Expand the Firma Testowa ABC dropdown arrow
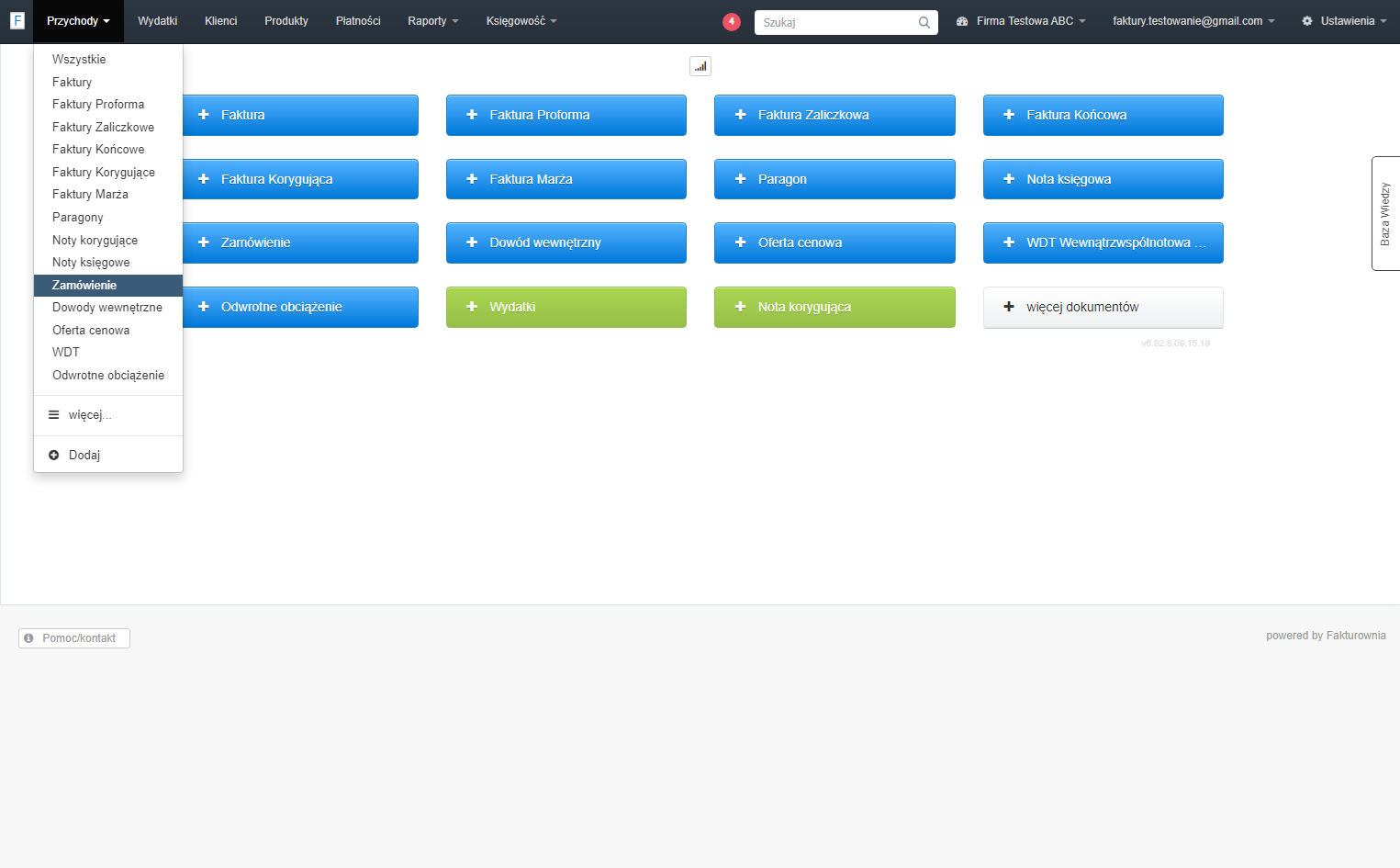 click(x=1082, y=21)
